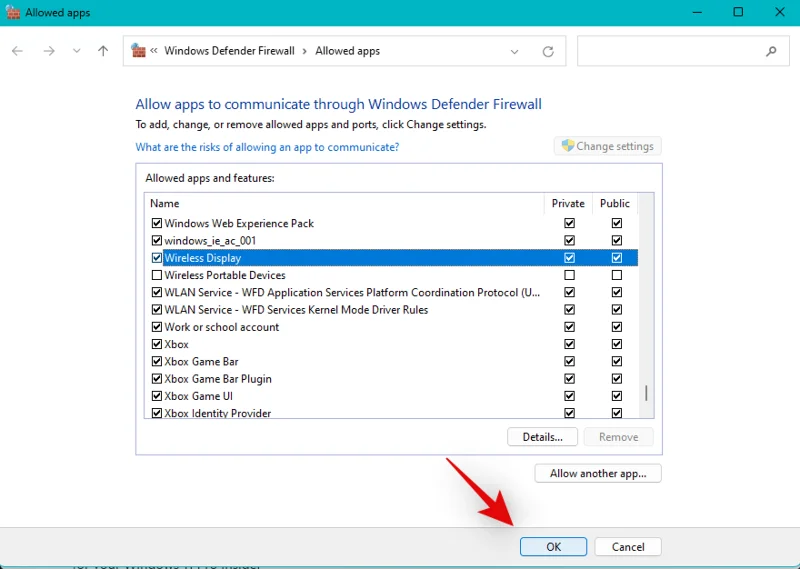800x569 pixels.
Task: Click the firewall icon in address bar
Action: click(139, 51)
